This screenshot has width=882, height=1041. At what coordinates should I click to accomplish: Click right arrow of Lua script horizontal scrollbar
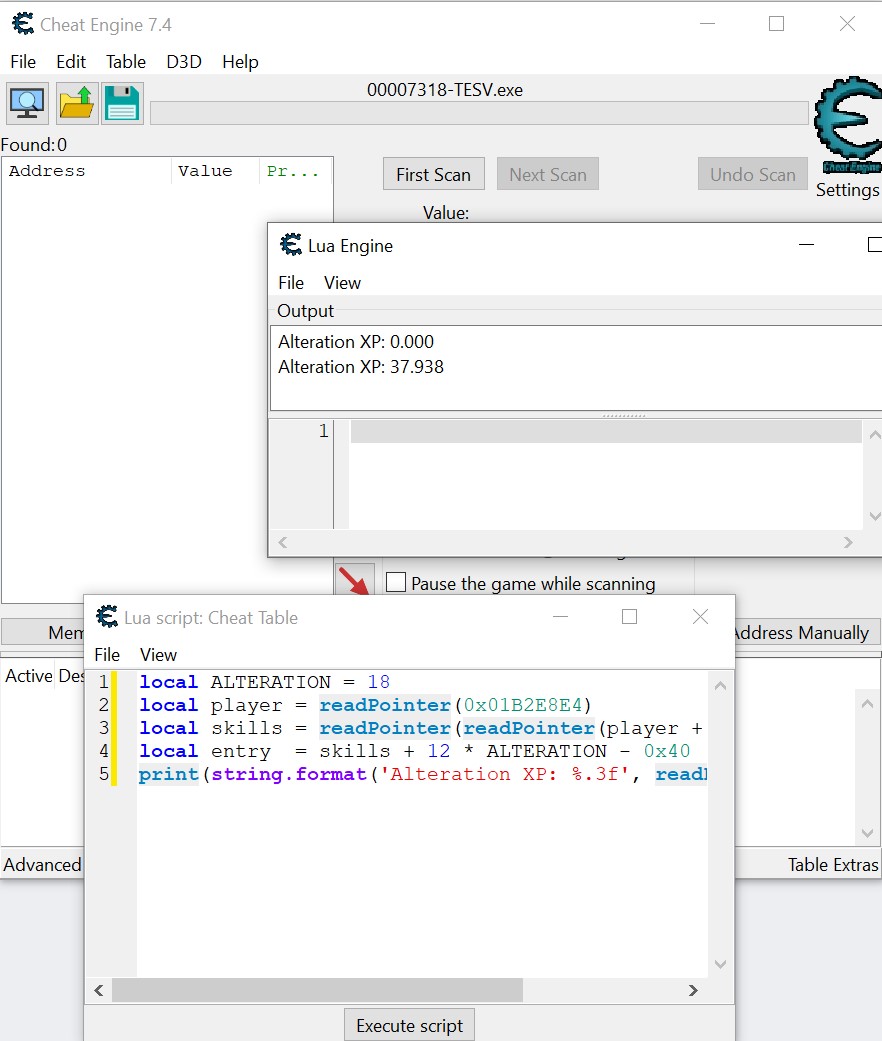tap(693, 990)
